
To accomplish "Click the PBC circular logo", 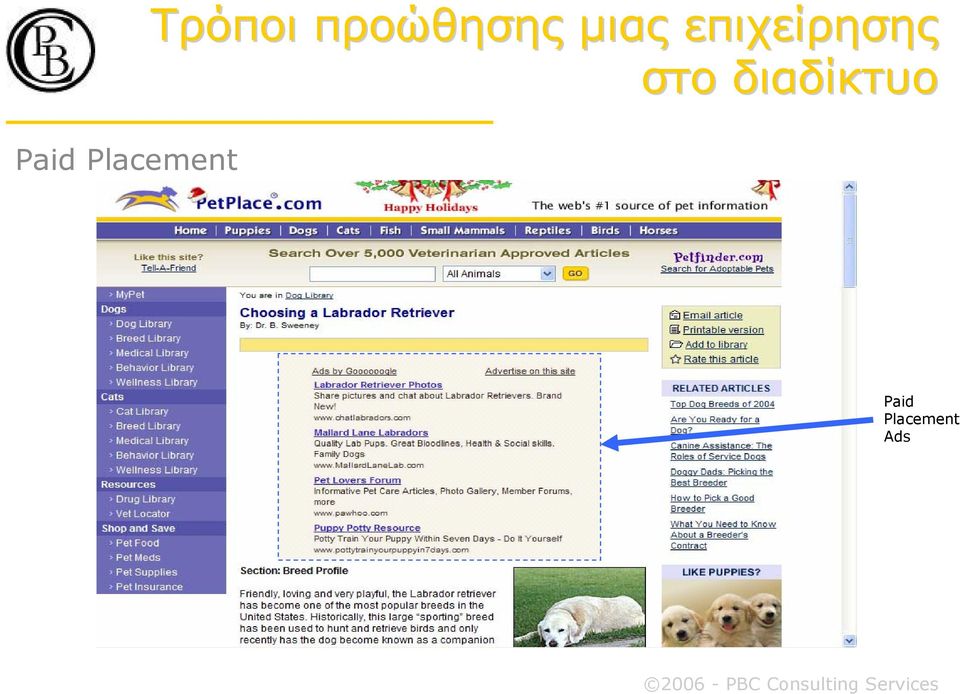I will point(51,50).
